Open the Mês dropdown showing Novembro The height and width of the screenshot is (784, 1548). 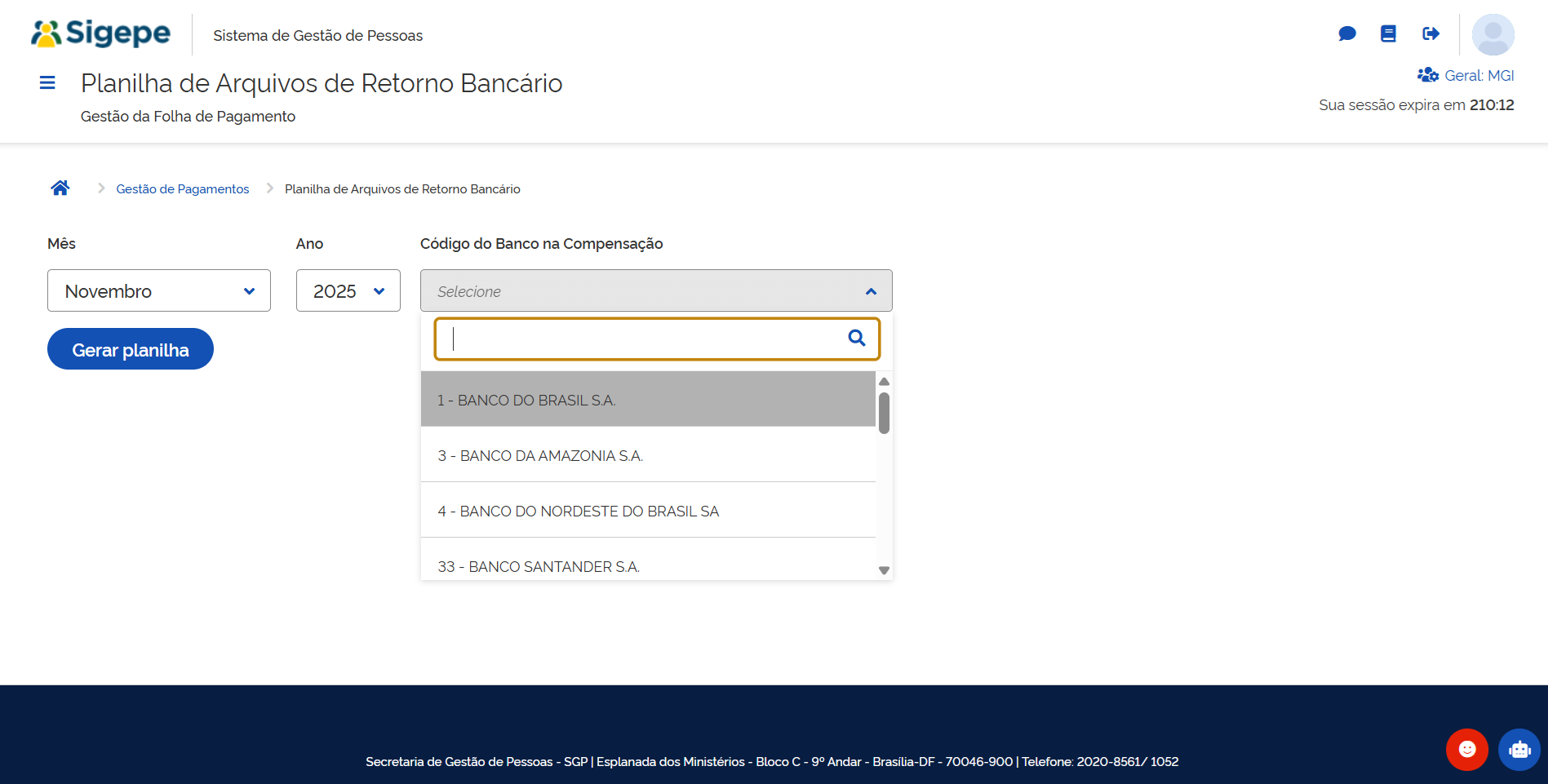[x=158, y=290]
